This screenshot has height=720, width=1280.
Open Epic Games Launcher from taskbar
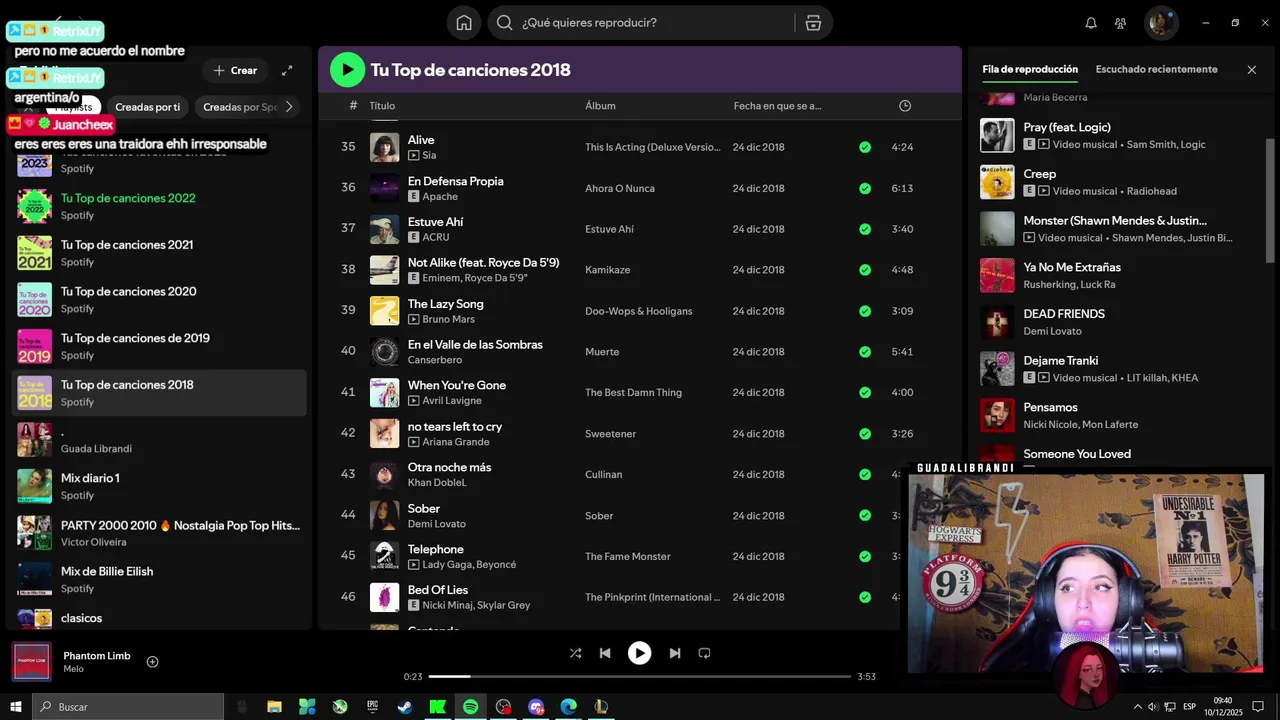[372, 707]
